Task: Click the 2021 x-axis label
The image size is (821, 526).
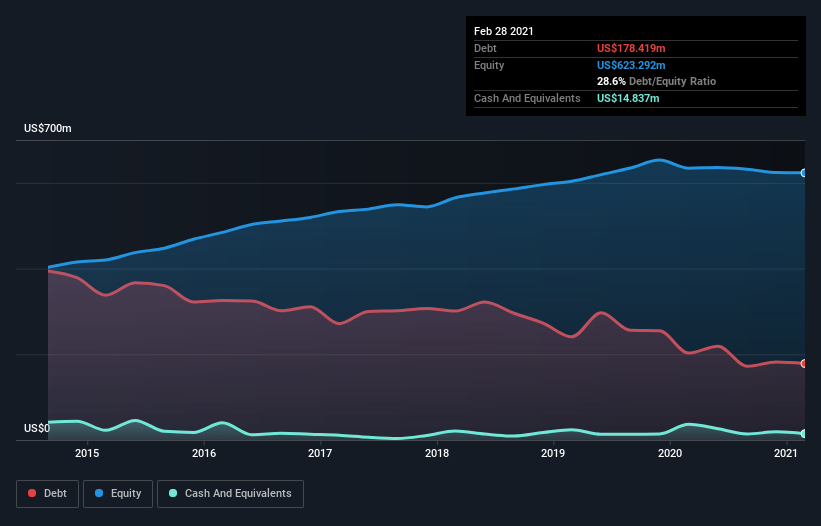Action: 786,453
